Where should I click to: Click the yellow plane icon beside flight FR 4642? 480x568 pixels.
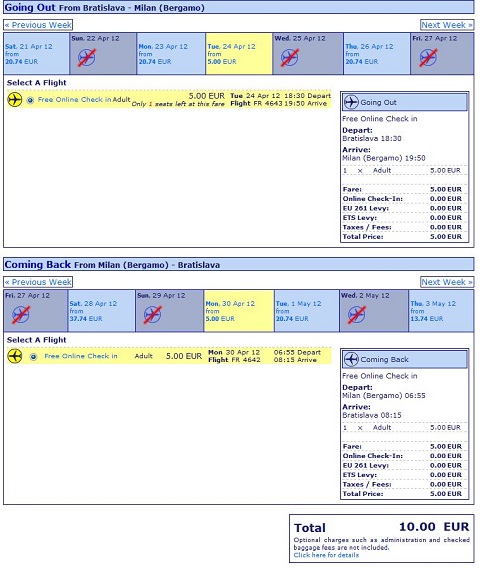point(14,356)
